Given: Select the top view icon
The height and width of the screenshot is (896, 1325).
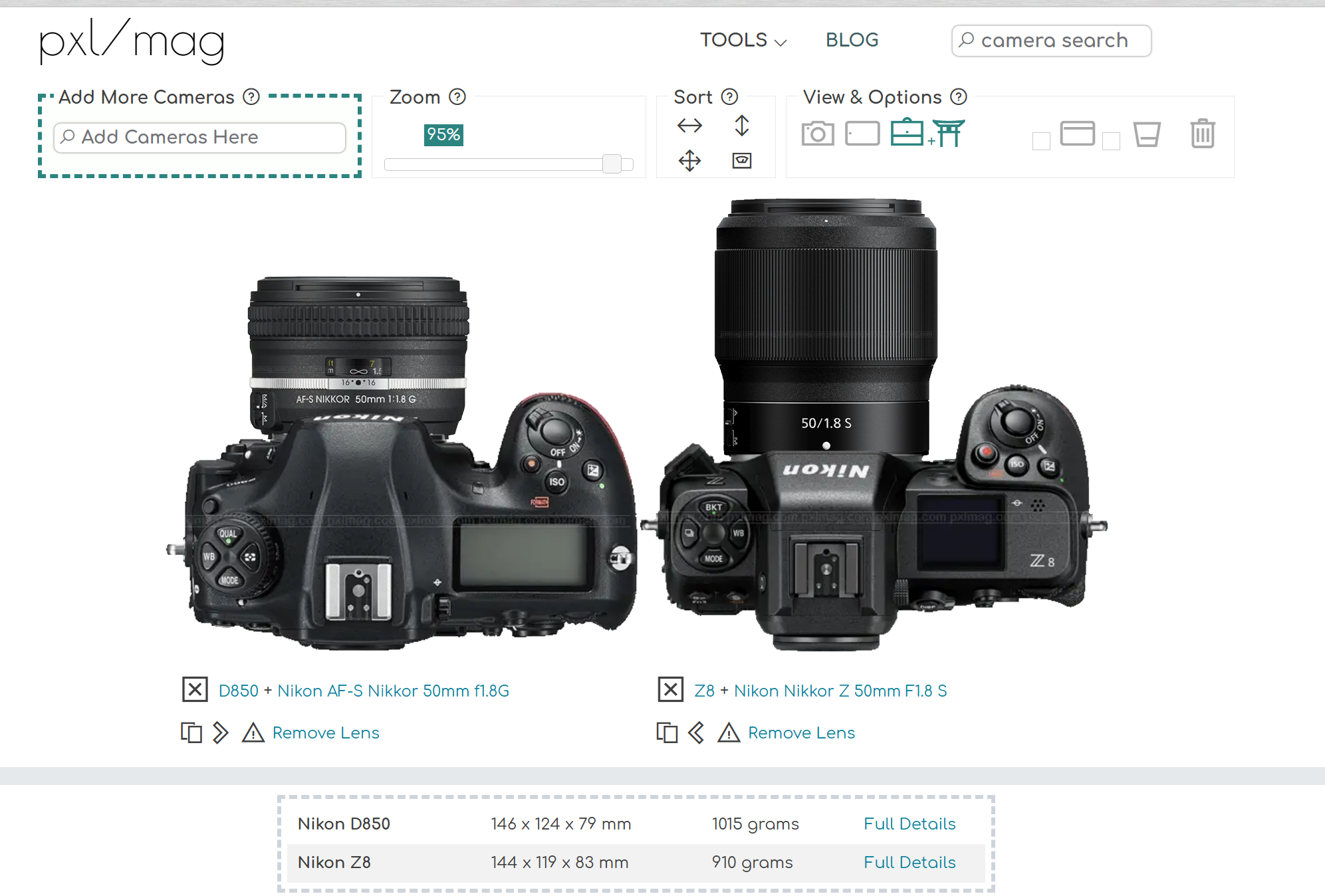Looking at the screenshot, I should coord(907,132).
